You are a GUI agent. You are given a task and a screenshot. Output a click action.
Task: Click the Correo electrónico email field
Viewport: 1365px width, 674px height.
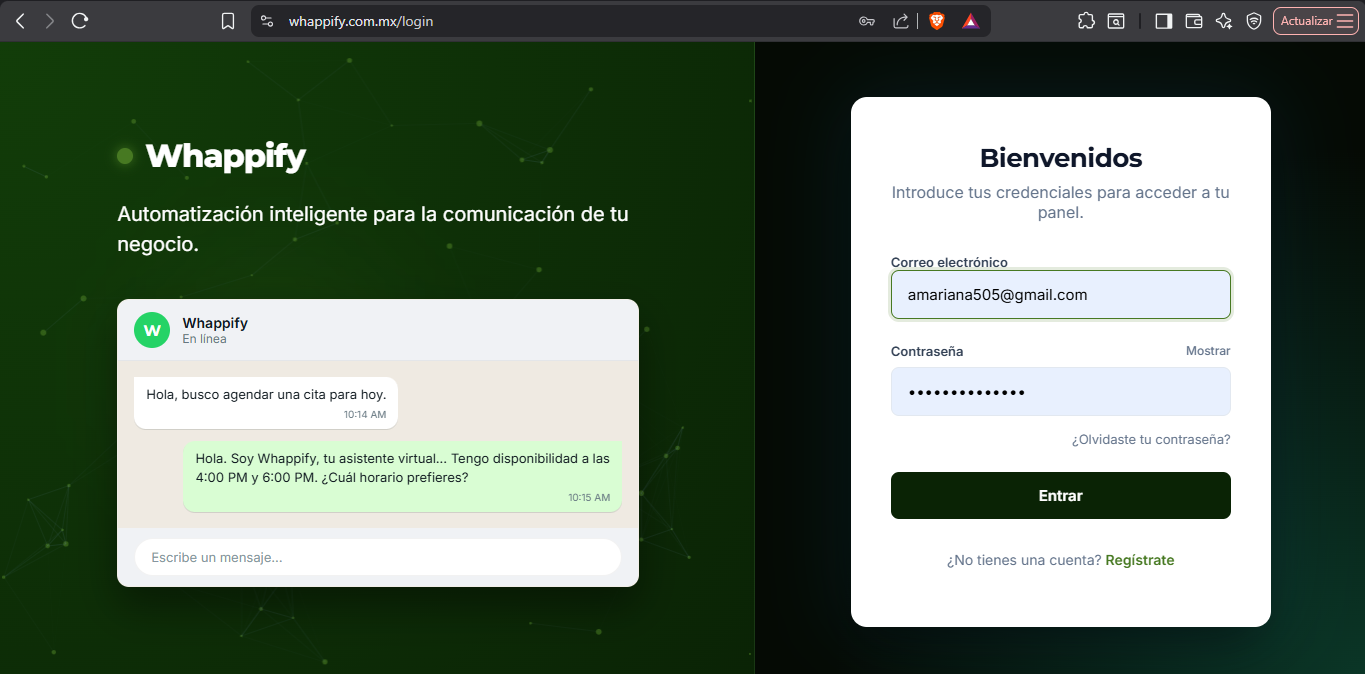click(x=1061, y=295)
